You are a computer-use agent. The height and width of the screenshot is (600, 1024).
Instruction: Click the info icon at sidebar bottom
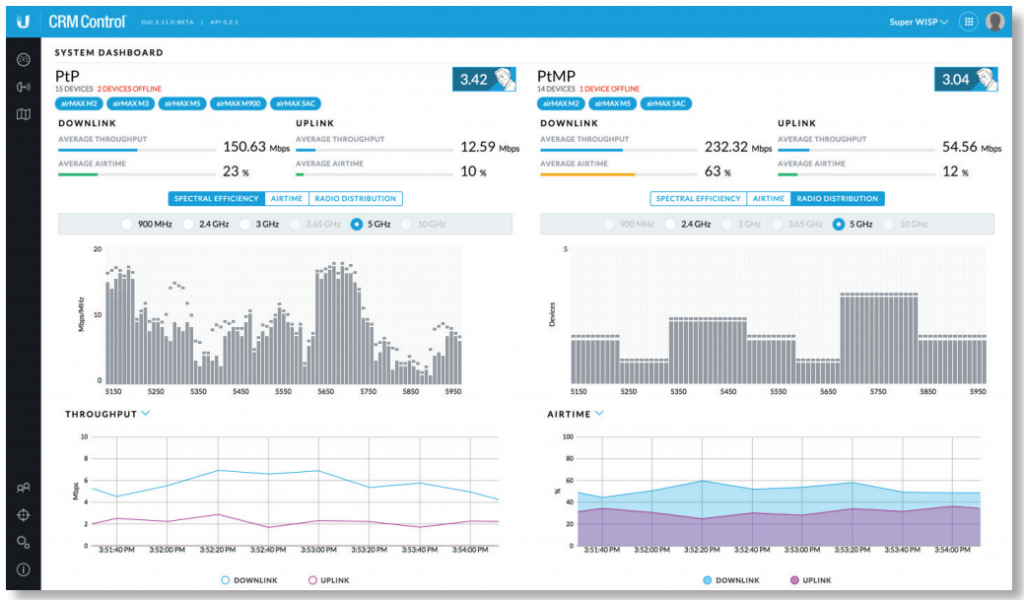point(23,569)
